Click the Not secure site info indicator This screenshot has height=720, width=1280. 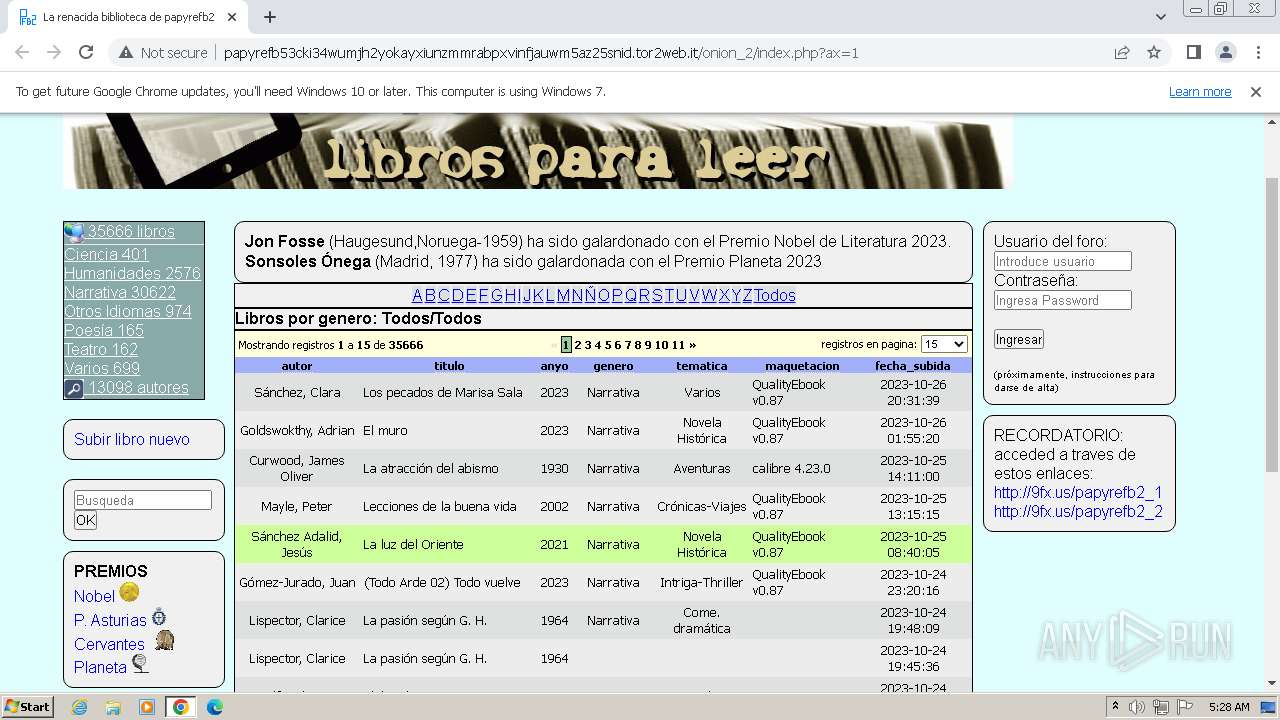coord(163,53)
